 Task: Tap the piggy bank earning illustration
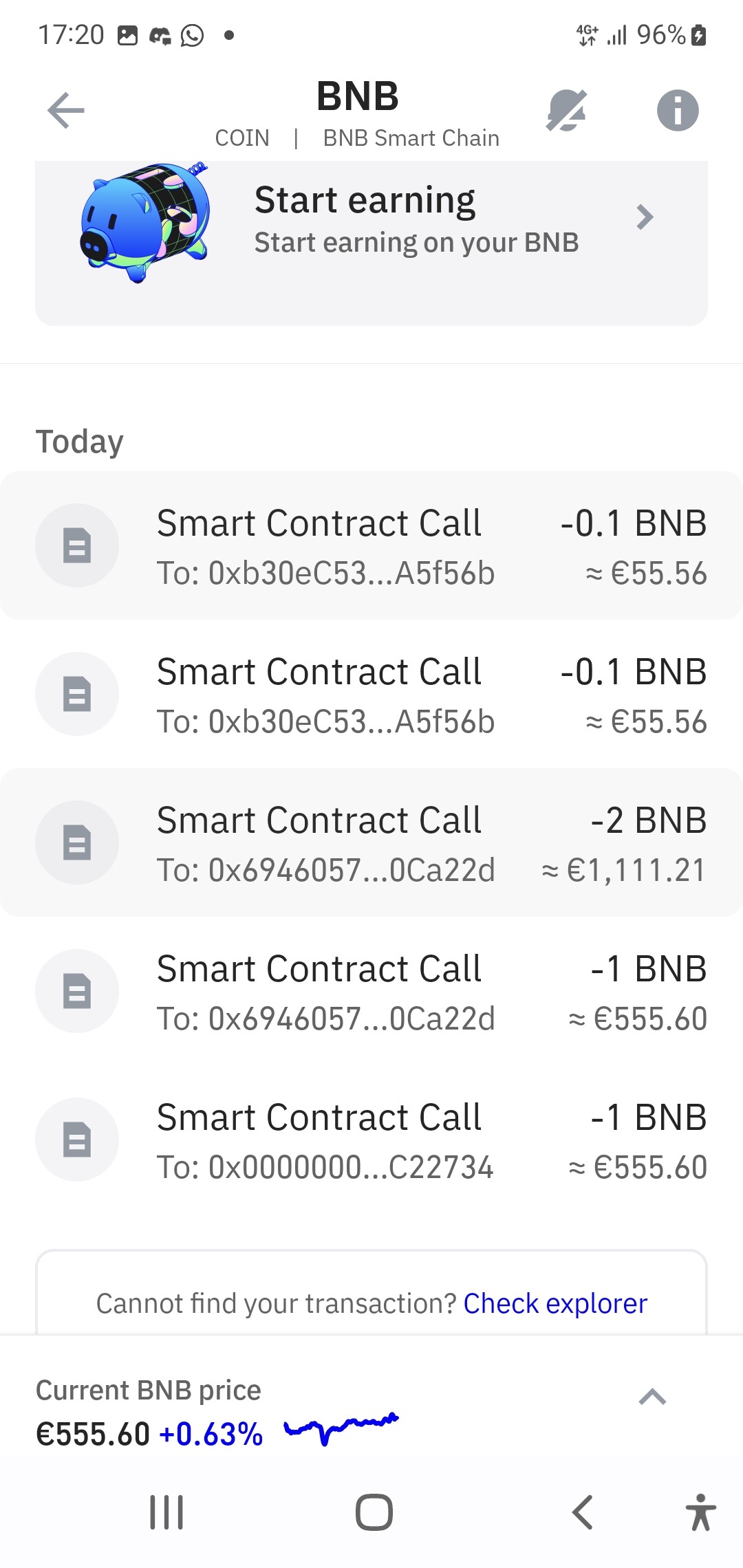(145, 221)
